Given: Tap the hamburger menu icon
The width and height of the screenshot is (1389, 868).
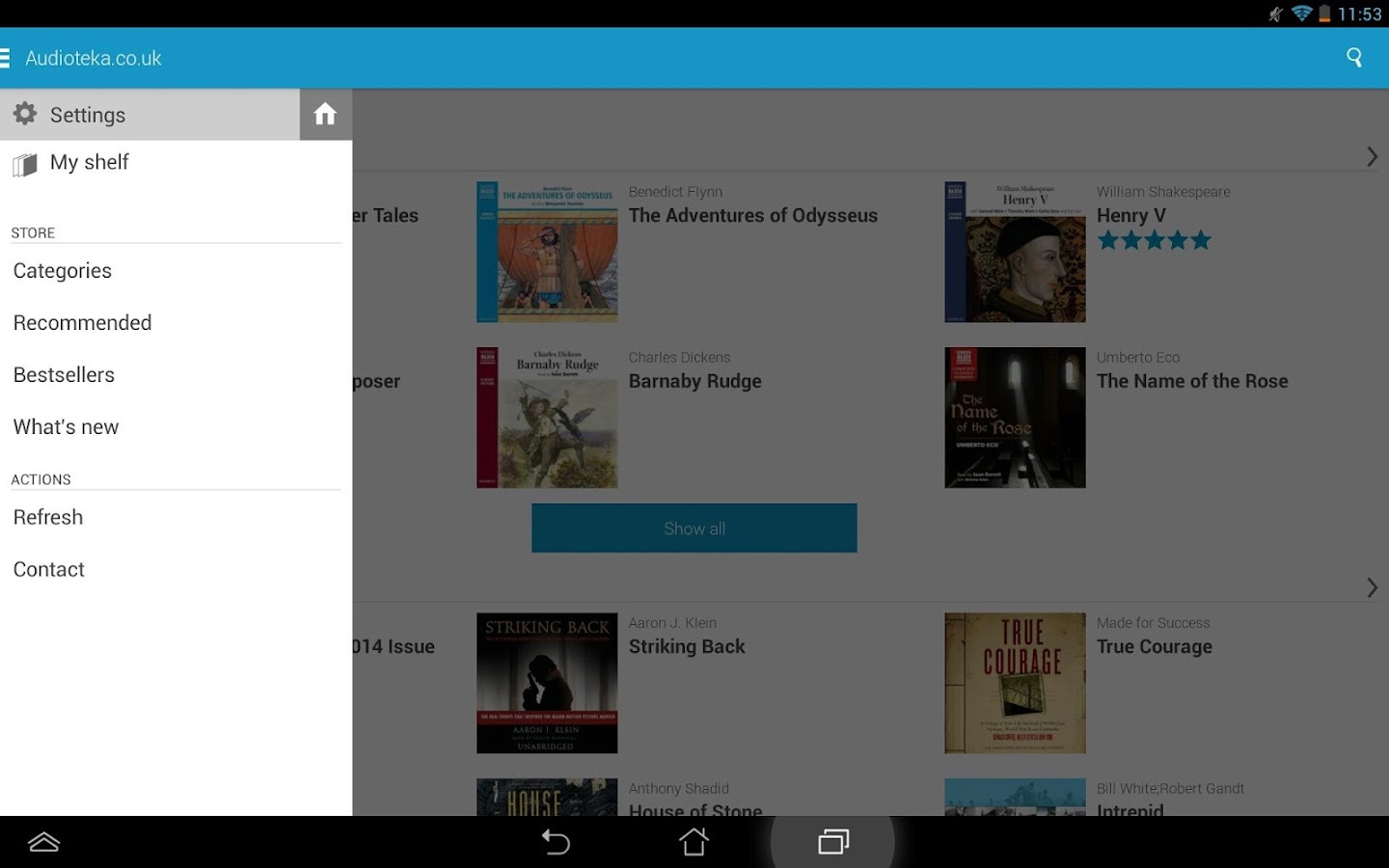Looking at the screenshot, I should pyautogui.click(x=5, y=58).
